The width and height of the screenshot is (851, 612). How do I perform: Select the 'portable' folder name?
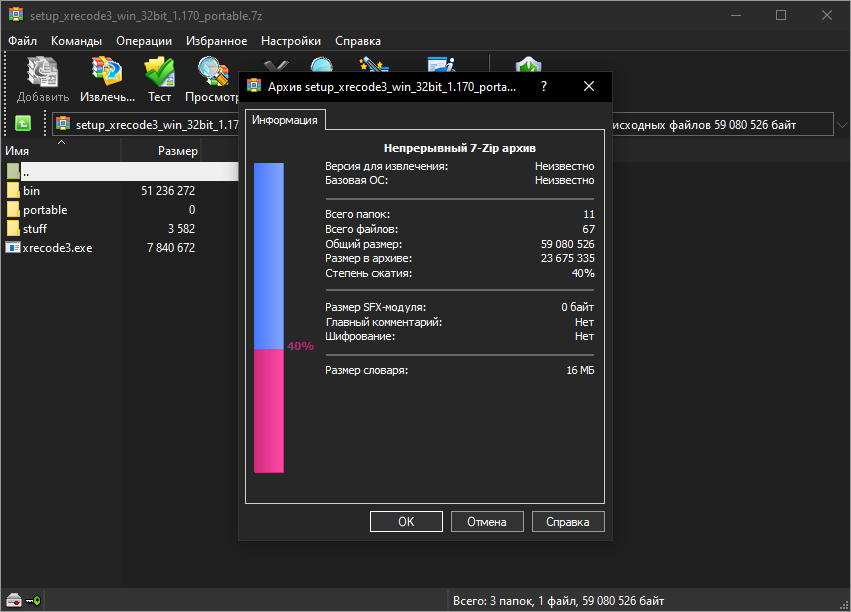(x=45, y=209)
